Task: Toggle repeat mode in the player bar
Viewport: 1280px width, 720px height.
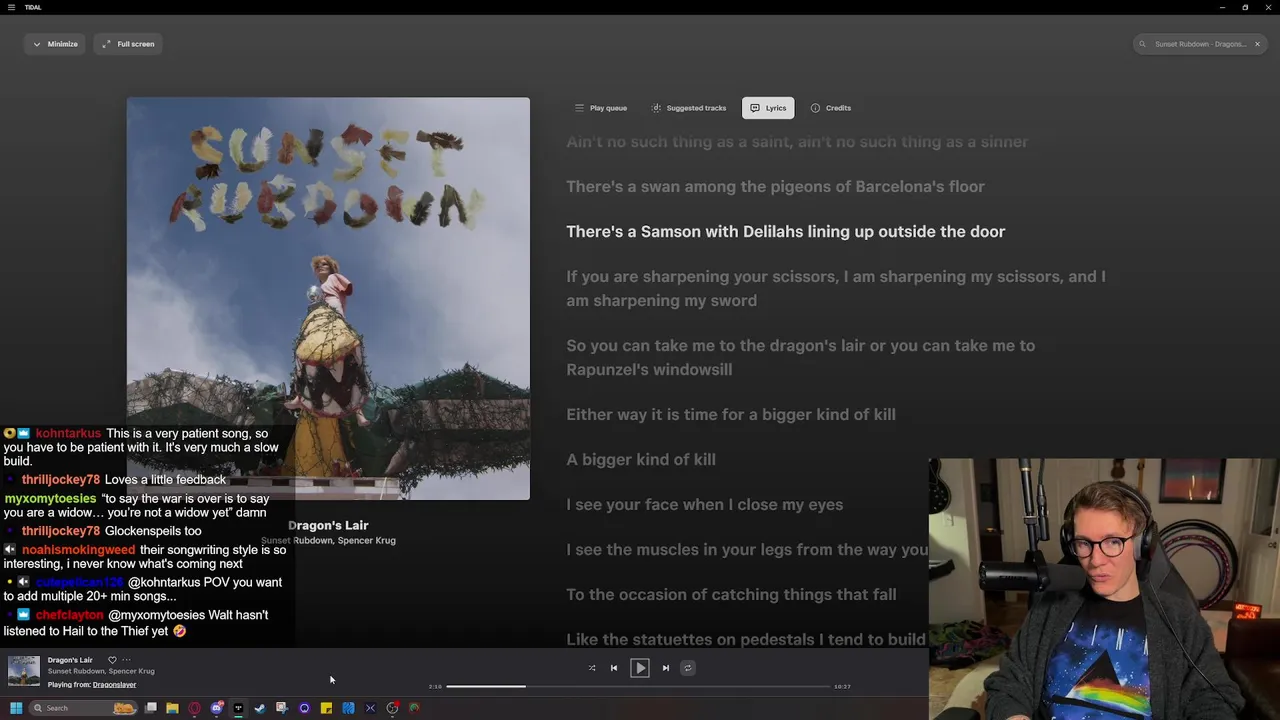Action: click(x=687, y=668)
